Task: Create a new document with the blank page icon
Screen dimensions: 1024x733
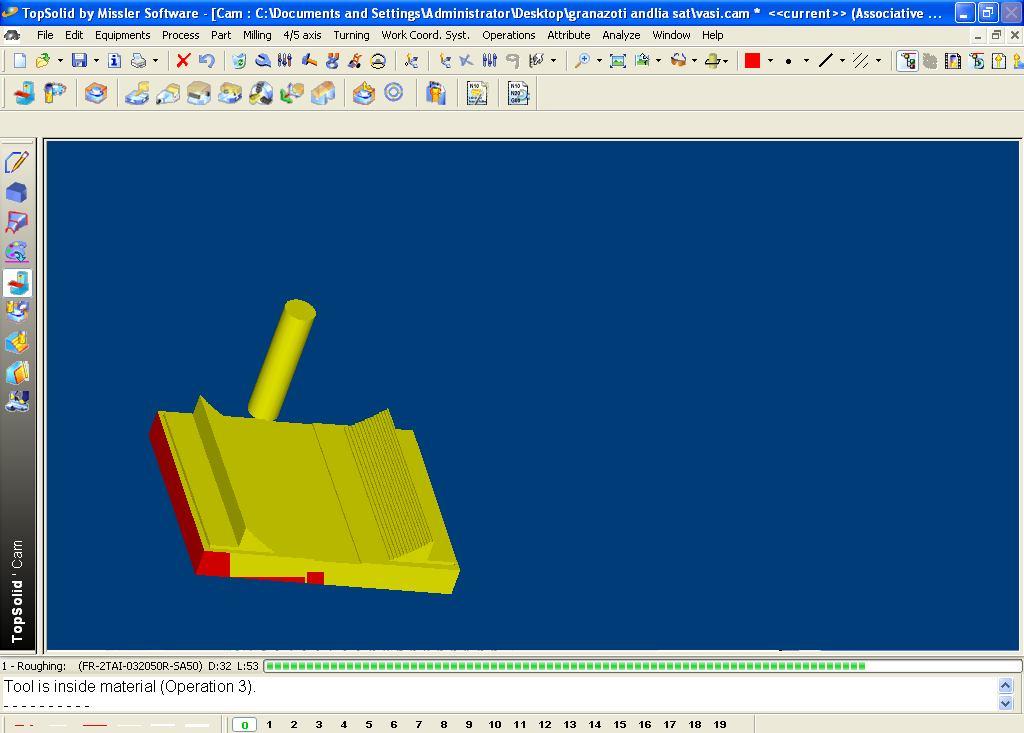Action: point(20,61)
